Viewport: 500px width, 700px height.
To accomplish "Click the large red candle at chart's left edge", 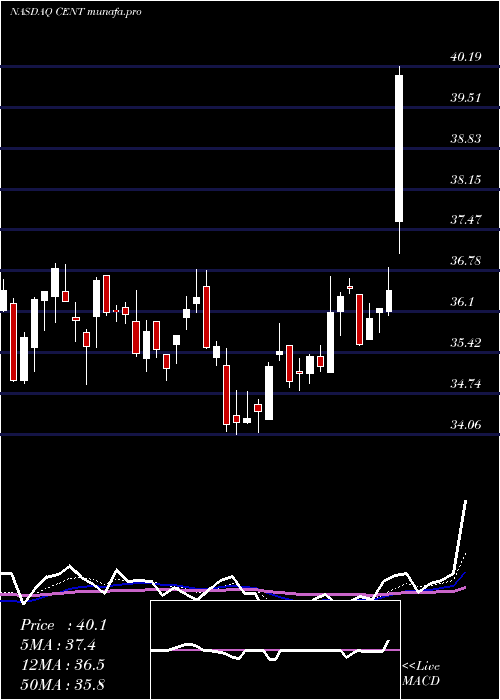I will pos(14,342).
